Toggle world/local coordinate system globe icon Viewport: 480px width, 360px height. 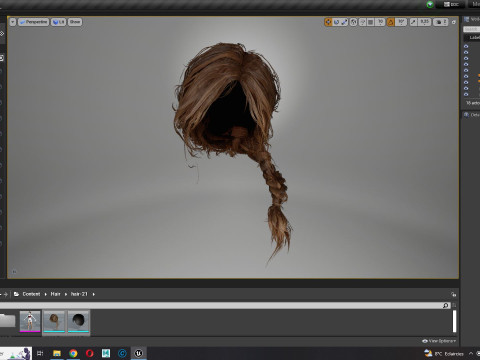tap(353, 22)
